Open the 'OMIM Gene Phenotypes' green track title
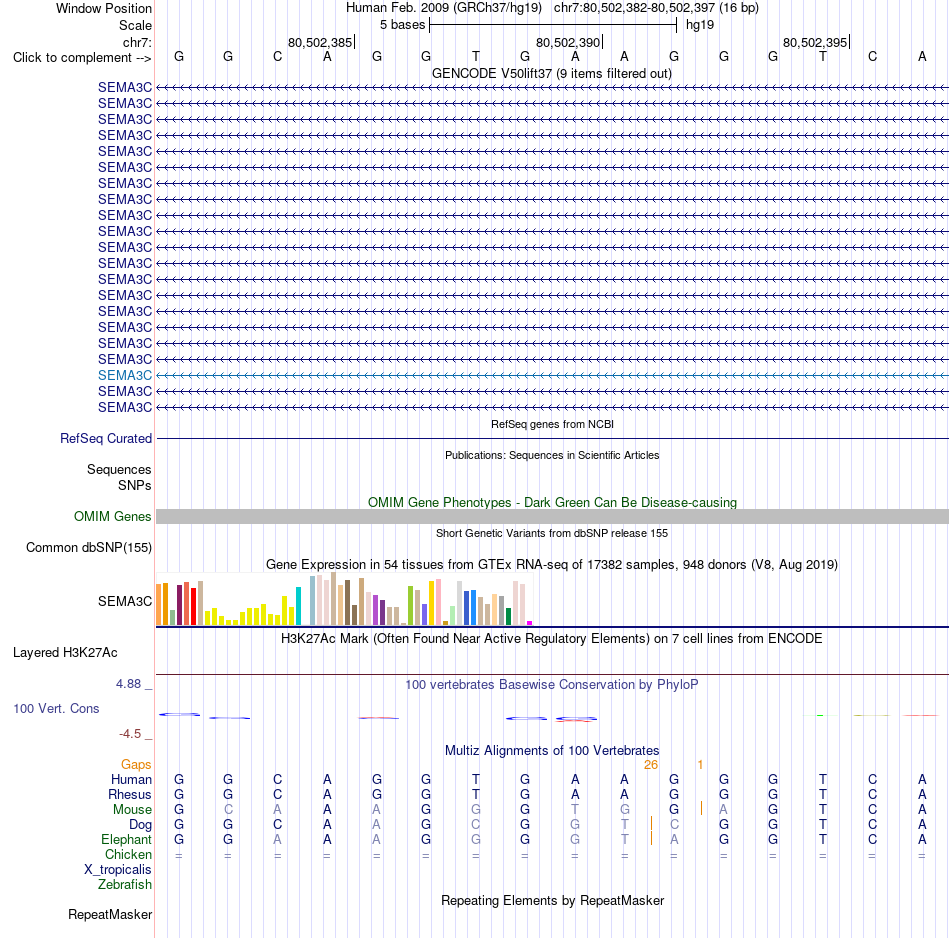The height and width of the screenshot is (938, 950). click(552, 502)
